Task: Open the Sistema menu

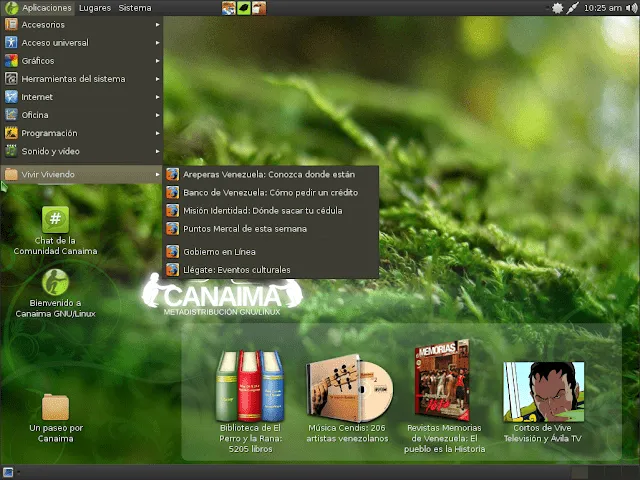Action: point(135,8)
